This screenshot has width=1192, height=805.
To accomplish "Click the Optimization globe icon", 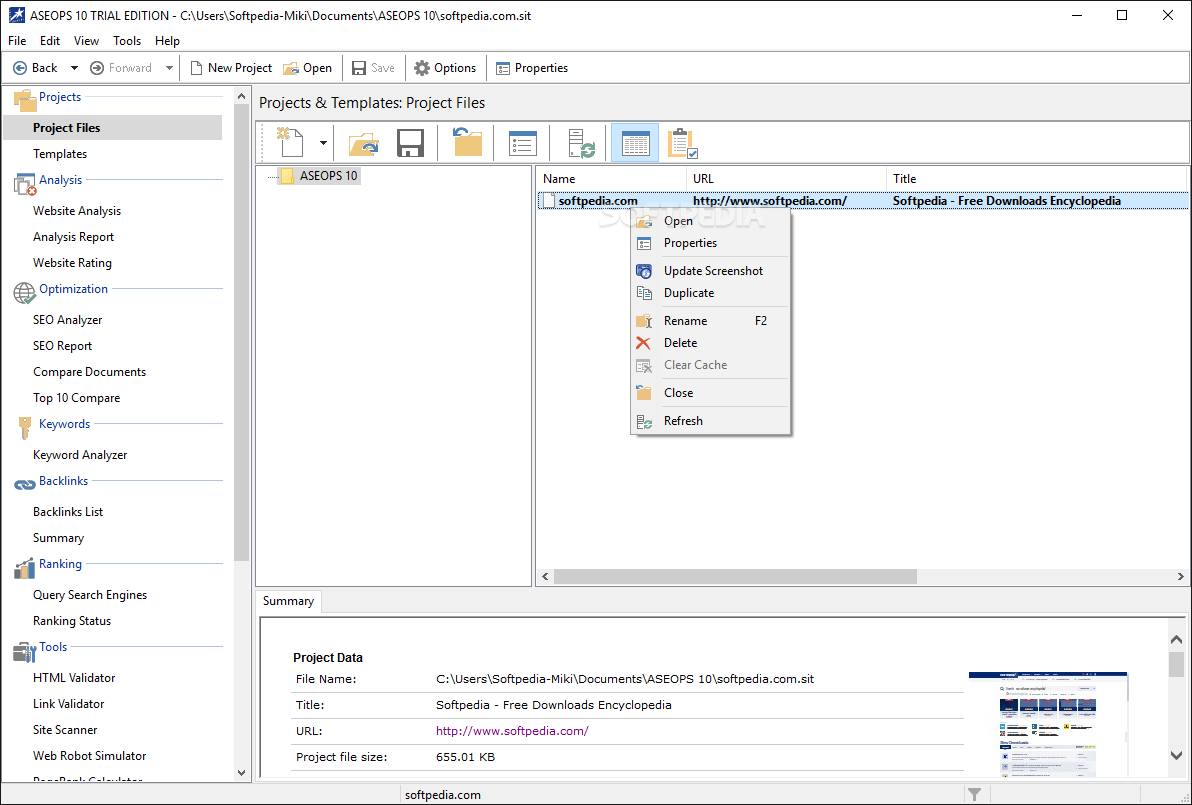I will [x=24, y=293].
